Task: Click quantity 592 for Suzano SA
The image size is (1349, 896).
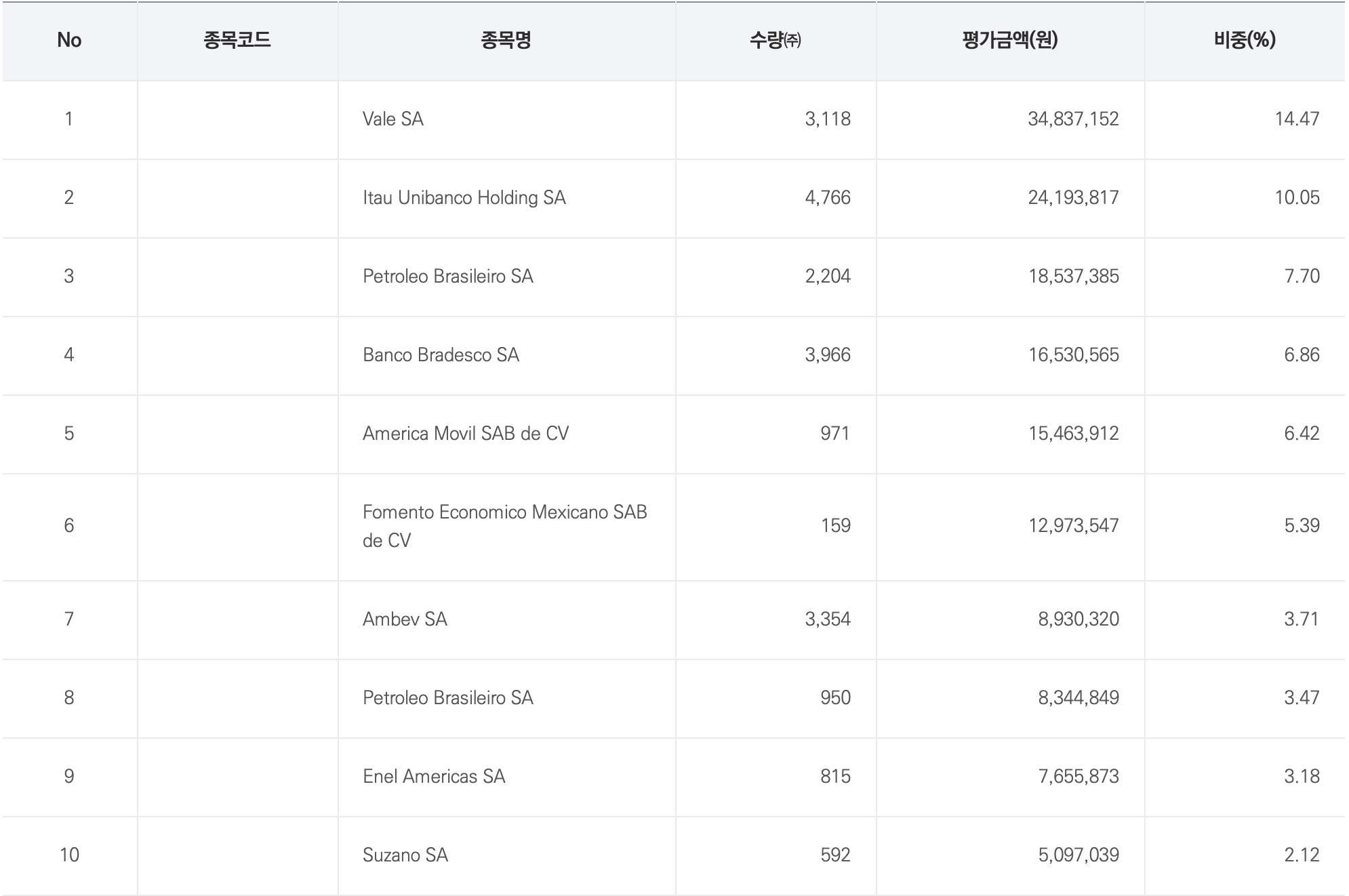Action: click(835, 855)
